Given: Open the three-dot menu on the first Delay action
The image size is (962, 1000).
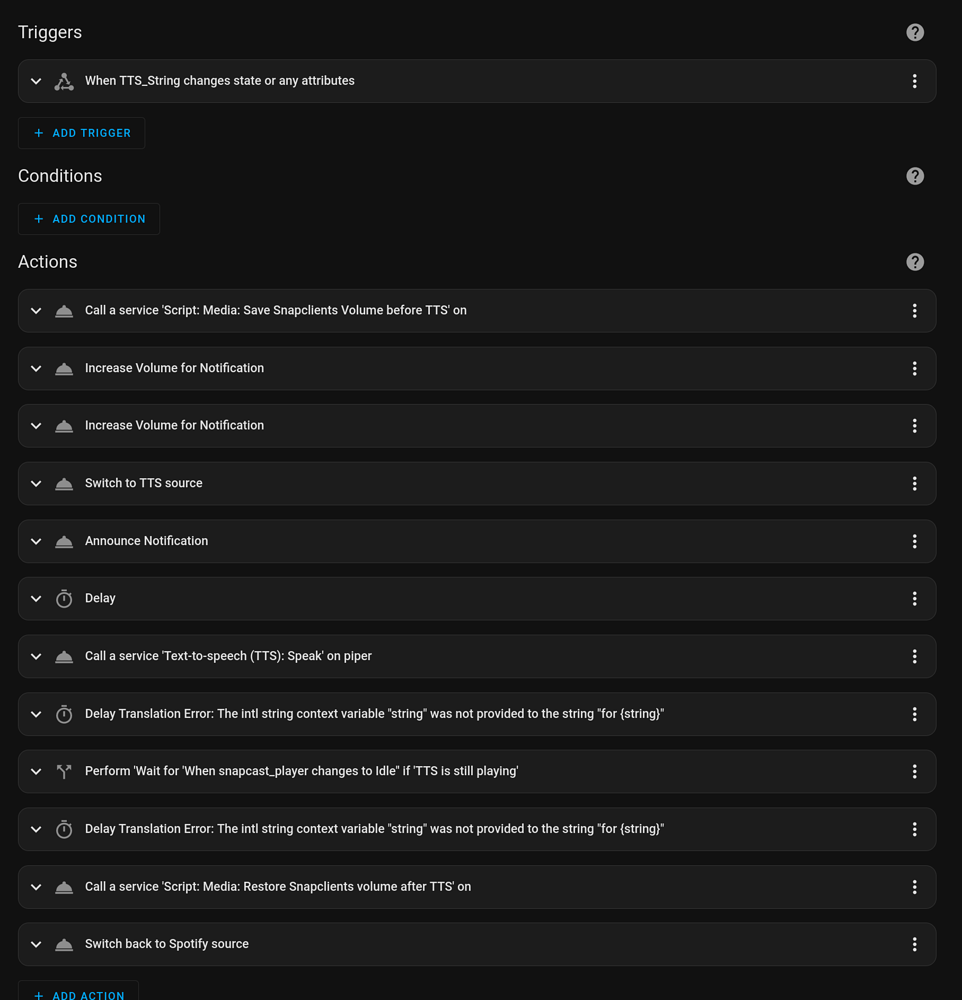Looking at the screenshot, I should coord(914,598).
